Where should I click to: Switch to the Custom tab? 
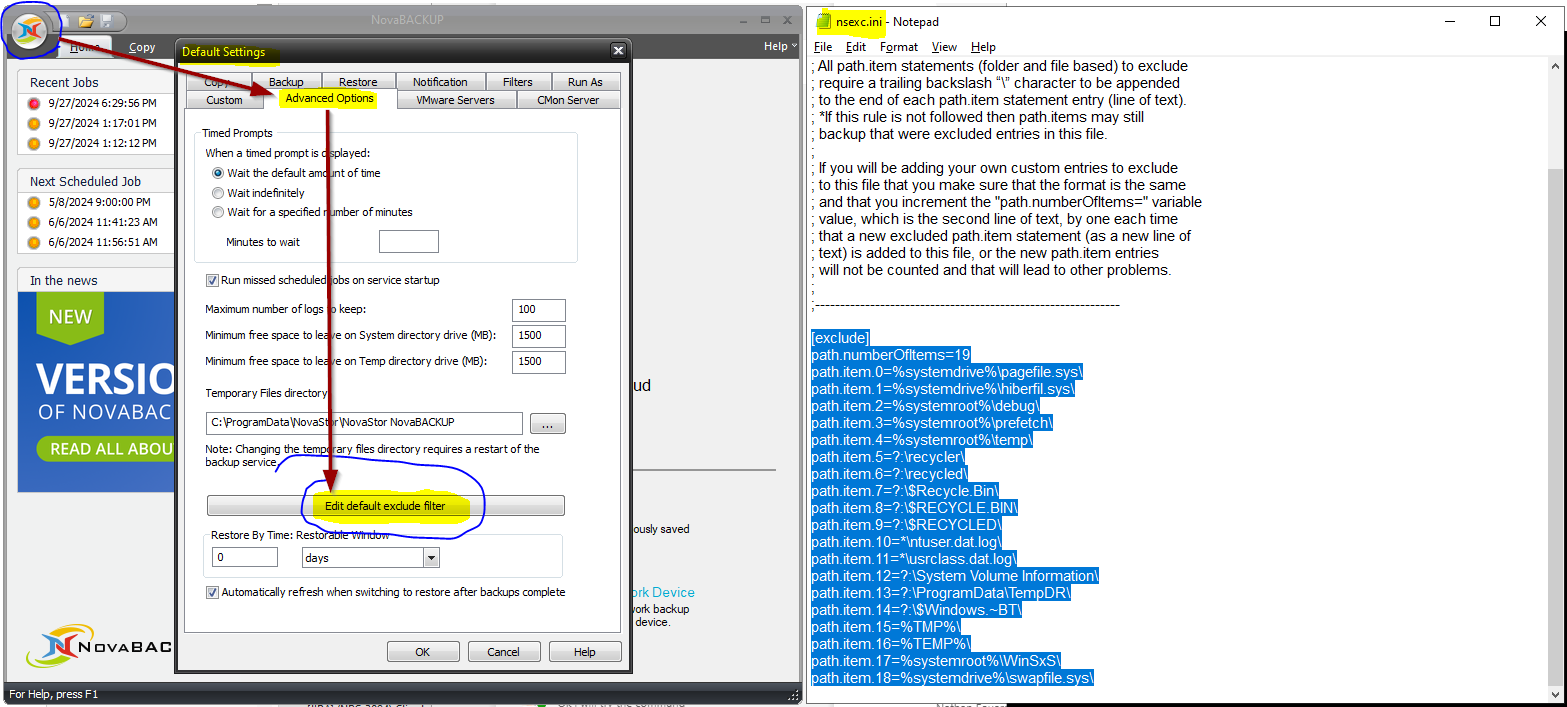click(224, 100)
